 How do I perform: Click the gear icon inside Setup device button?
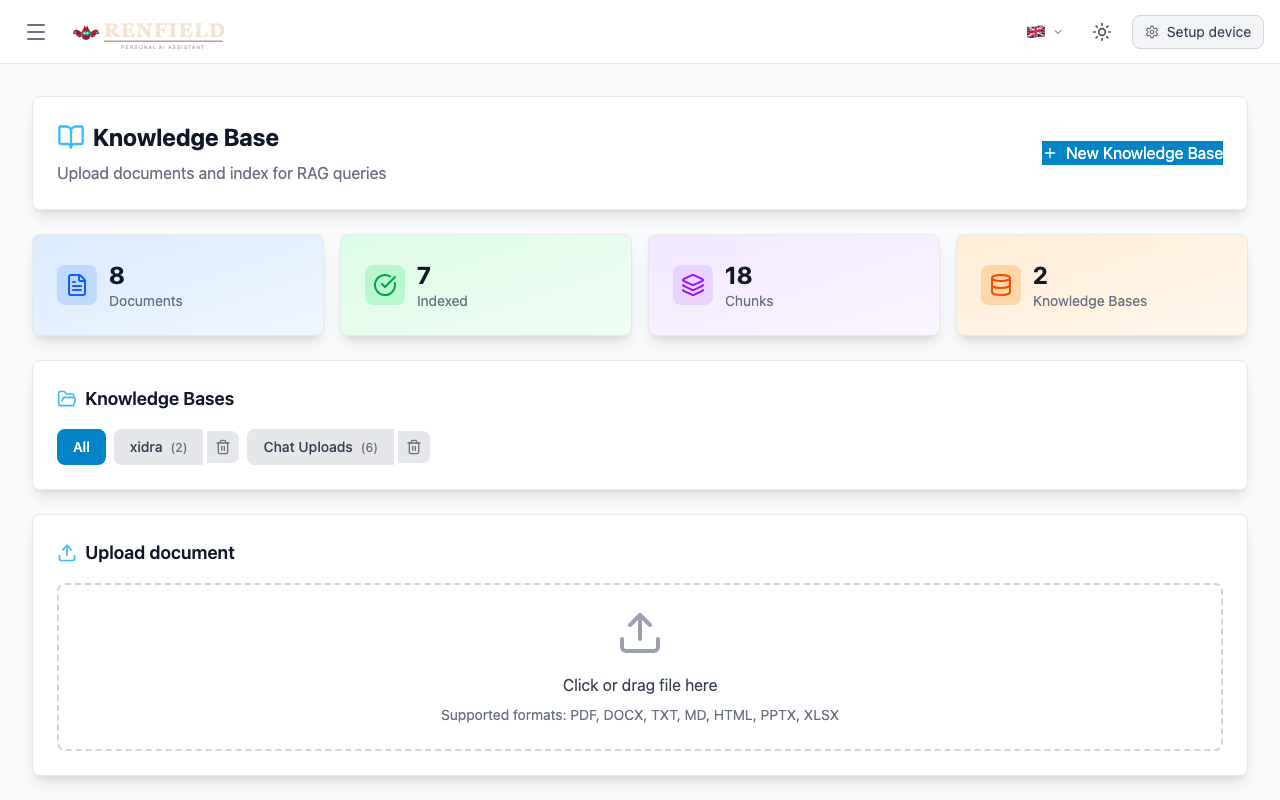1151,31
